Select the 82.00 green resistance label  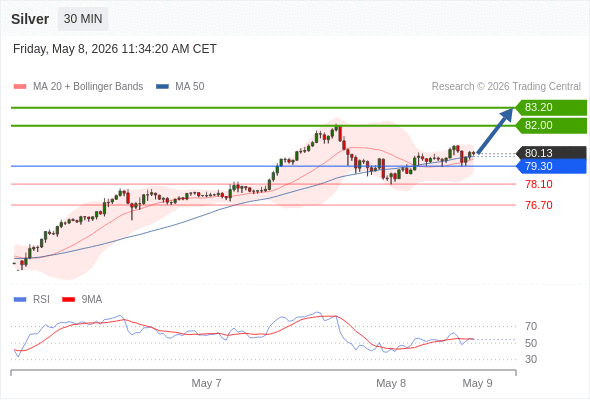(551, 126)
